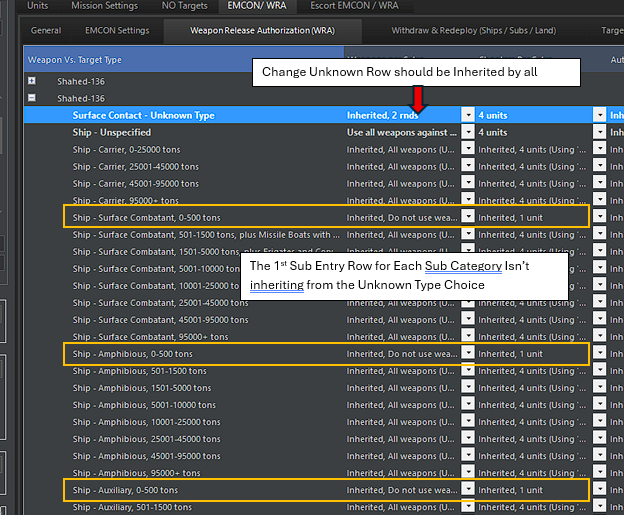Select Ship - Amphibious, 25001-45000 tons row
This screenshot has height=515, width=624.
(324, 439)
